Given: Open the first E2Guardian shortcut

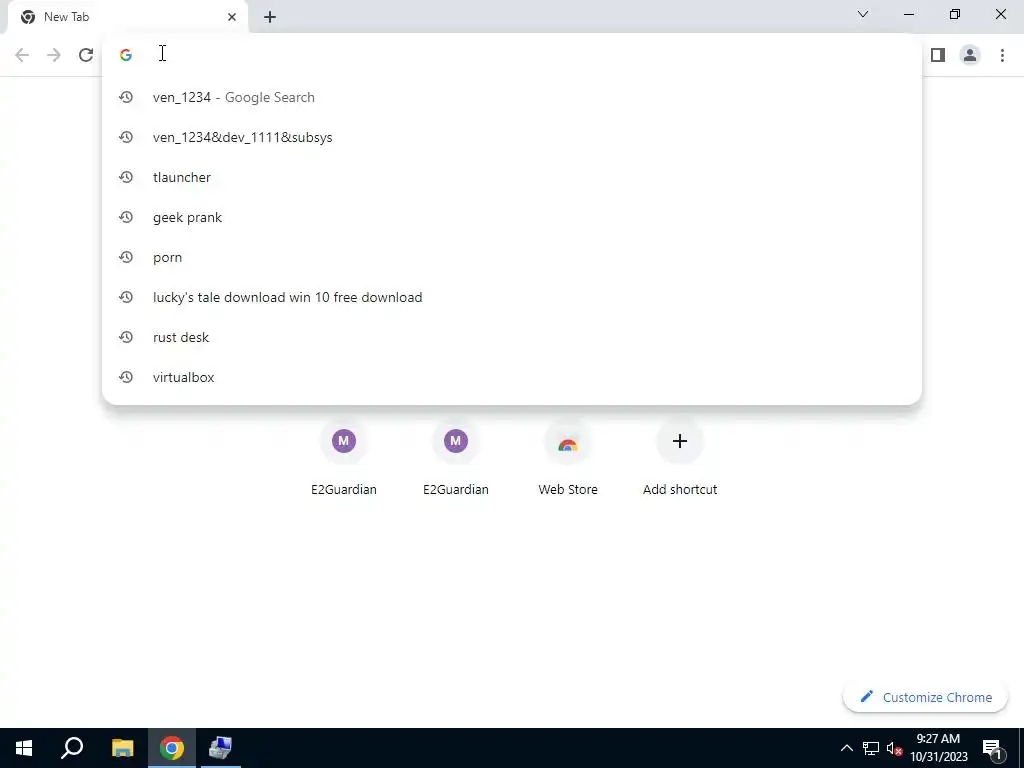Looking at the screenshot, I should click(344, 456).
